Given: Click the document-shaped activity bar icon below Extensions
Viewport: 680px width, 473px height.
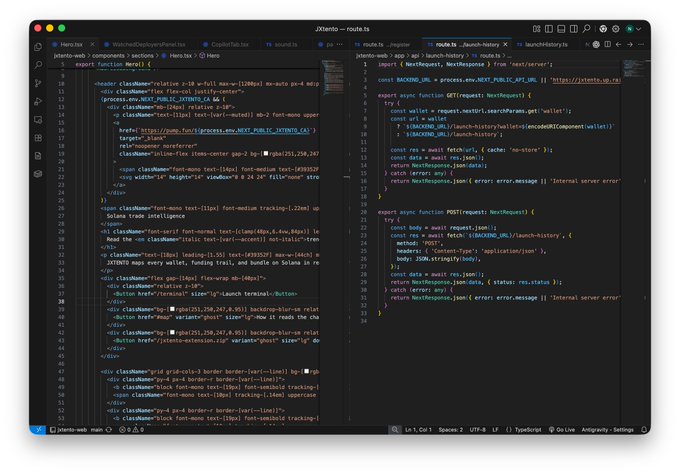Looking at the screenshot, I should click(38, 156).
